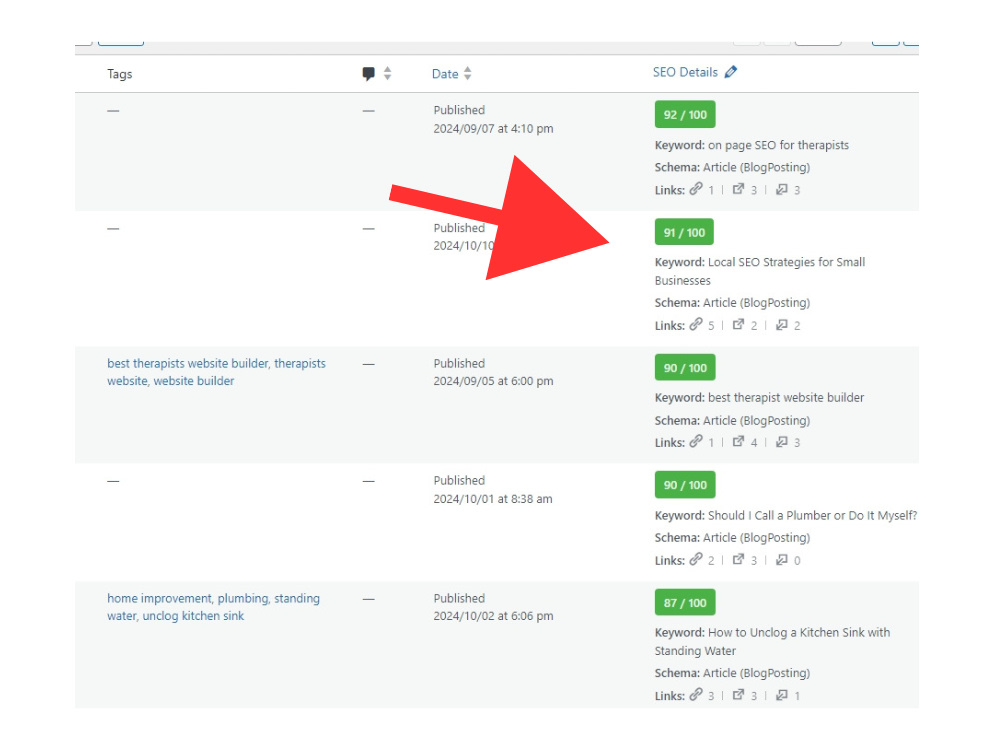Click keyword 'best therapist website builder'

point(786,398)
